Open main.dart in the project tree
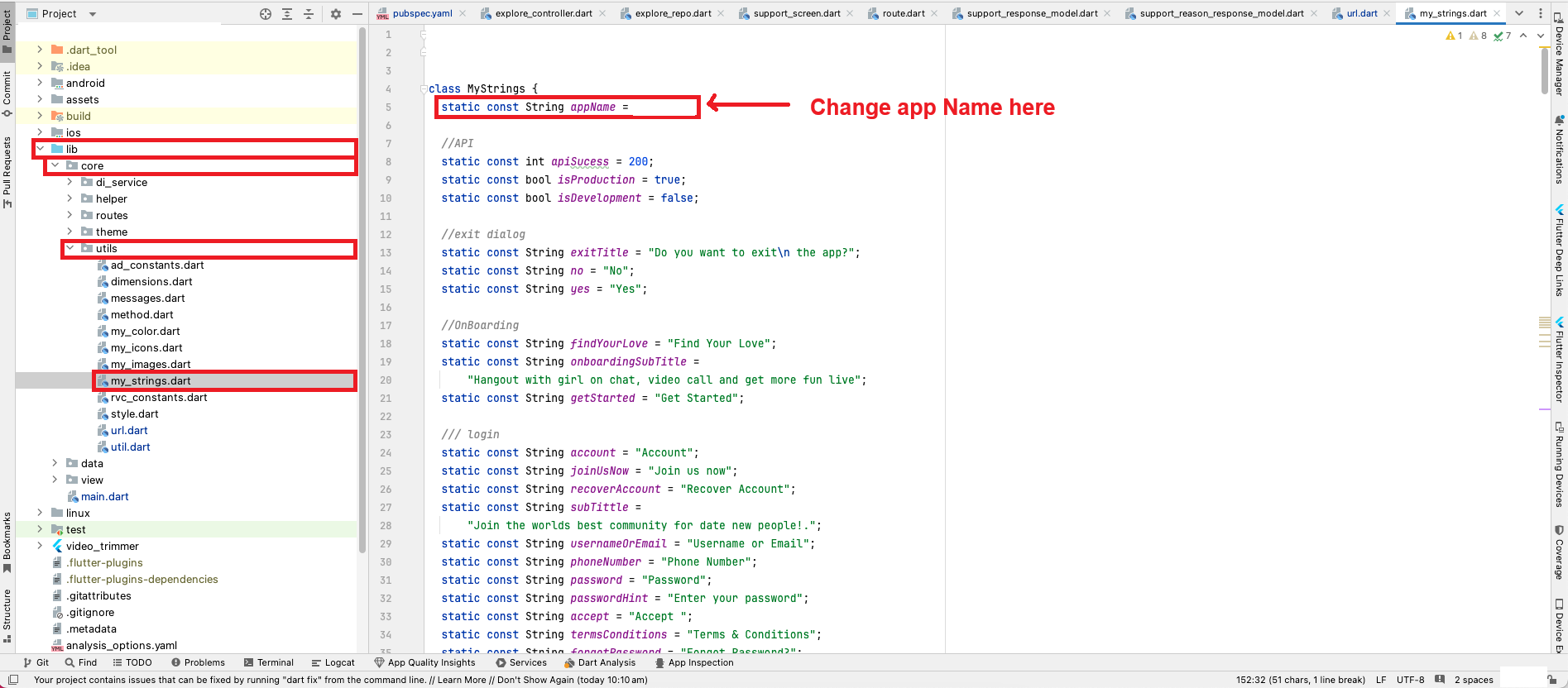Screen dimensions: 1568x688 coord(104,496)
